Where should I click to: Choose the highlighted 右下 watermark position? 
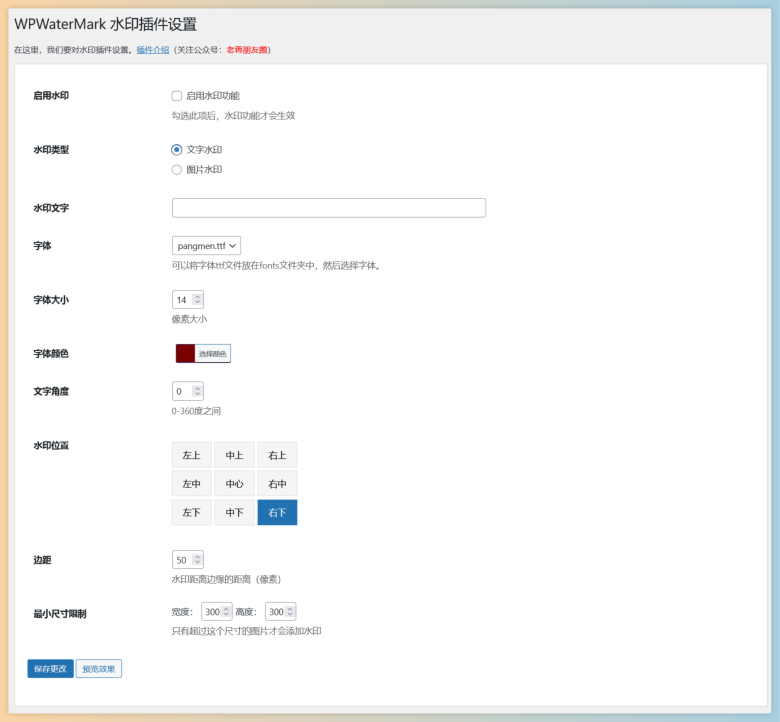(277, 513)
